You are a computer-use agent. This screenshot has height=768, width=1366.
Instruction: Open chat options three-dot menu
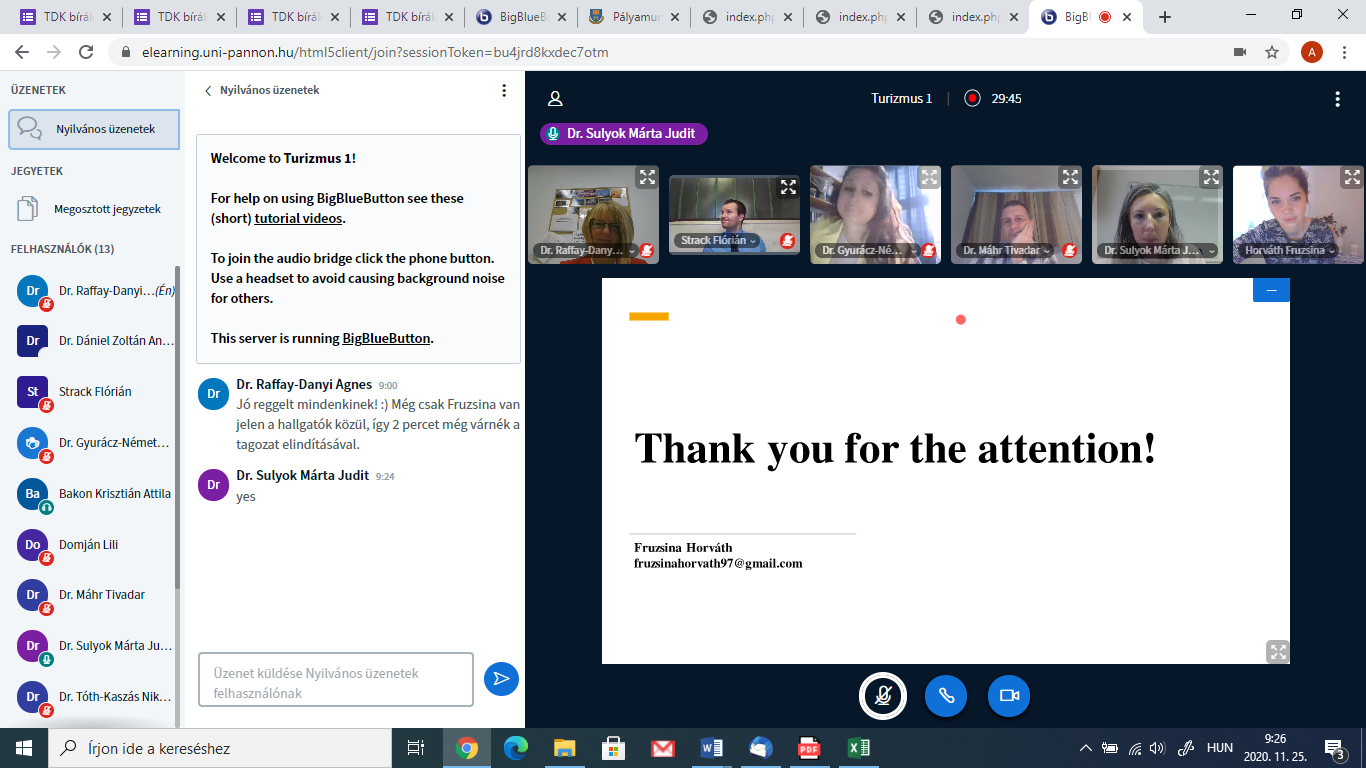pos(504,90)
